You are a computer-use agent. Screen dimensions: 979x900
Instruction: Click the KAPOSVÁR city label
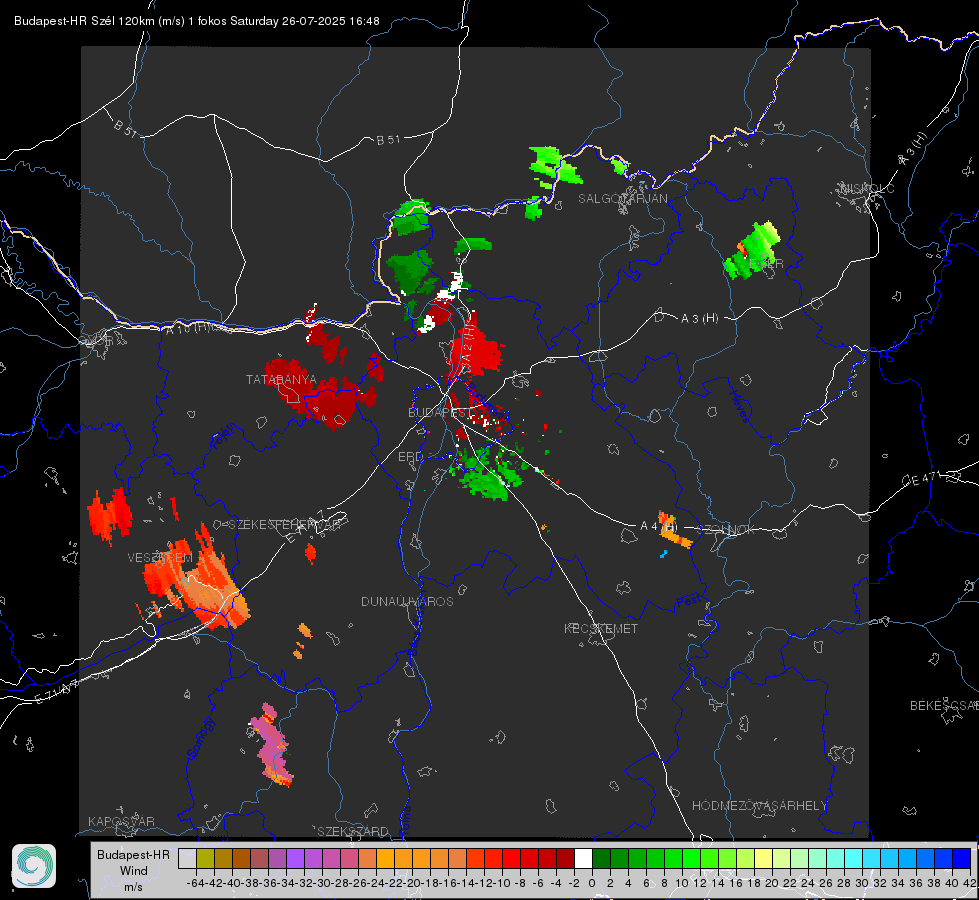pyautogui.click(x=121, y=821)
